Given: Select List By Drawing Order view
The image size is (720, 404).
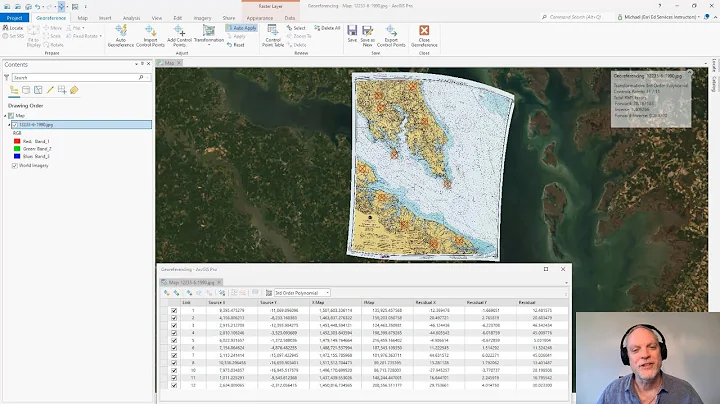Looking at the screenshot, I should 14,90.
